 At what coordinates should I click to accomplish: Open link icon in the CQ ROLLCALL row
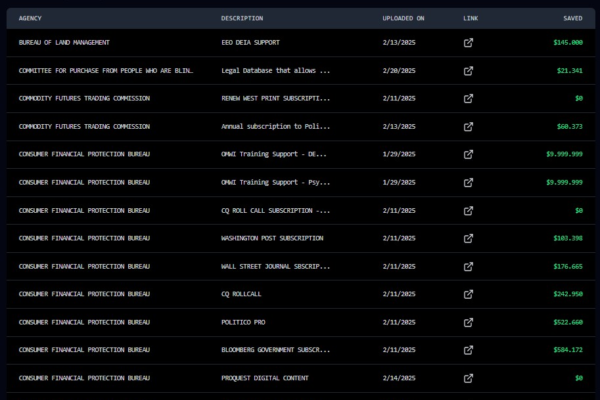click(468, 294)
